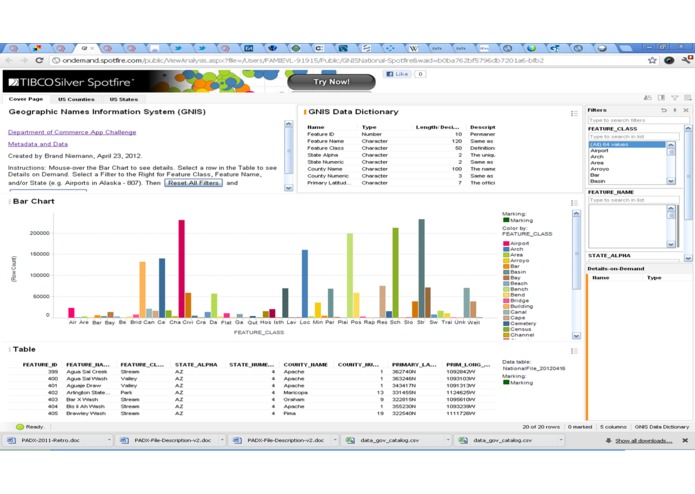Click Filters panel scroll-down arrow
Viewport: 695px width, 494px height.
pos(688,258)
